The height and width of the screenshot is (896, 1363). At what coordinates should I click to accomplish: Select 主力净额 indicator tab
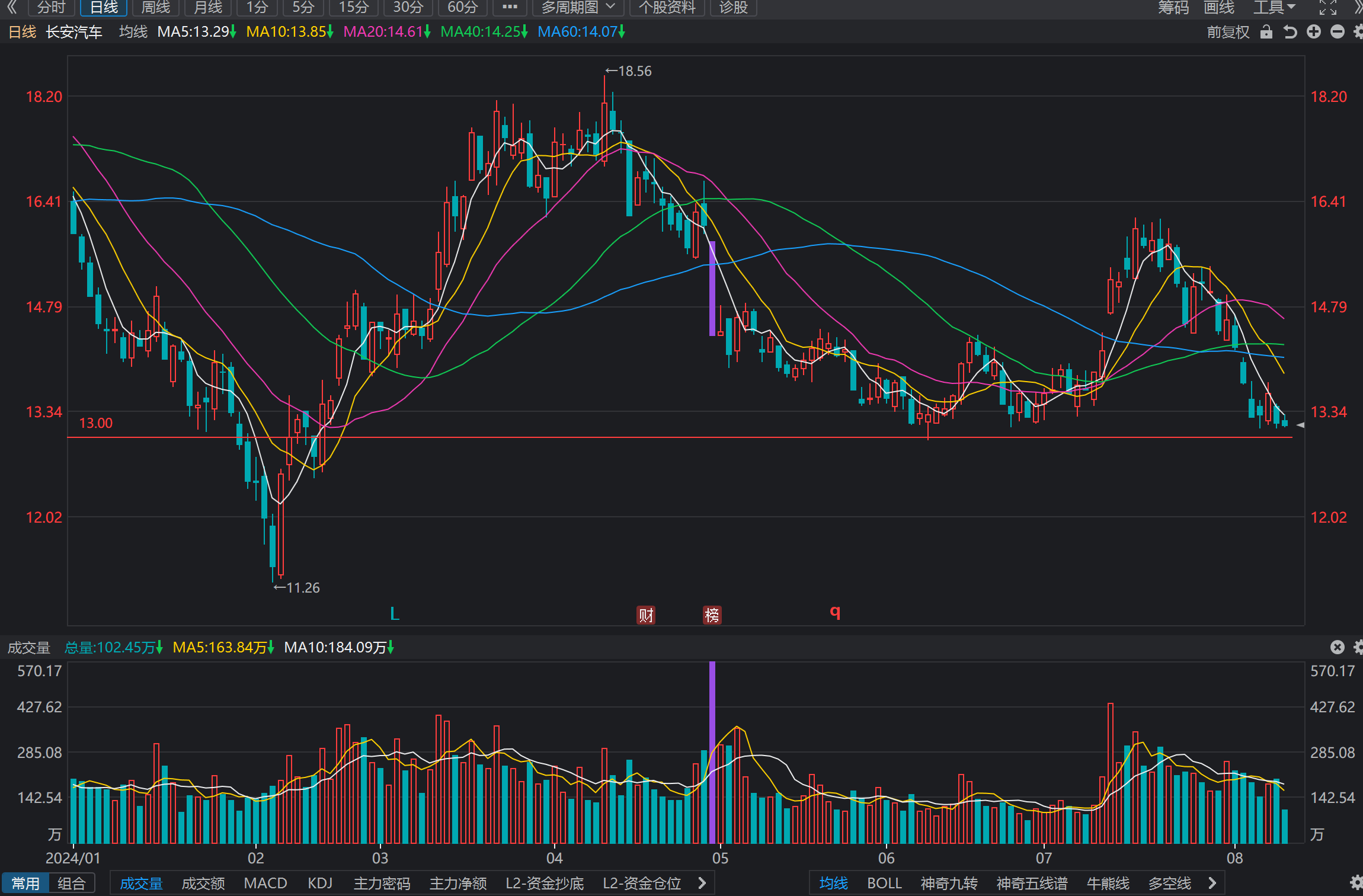(458, 884)
